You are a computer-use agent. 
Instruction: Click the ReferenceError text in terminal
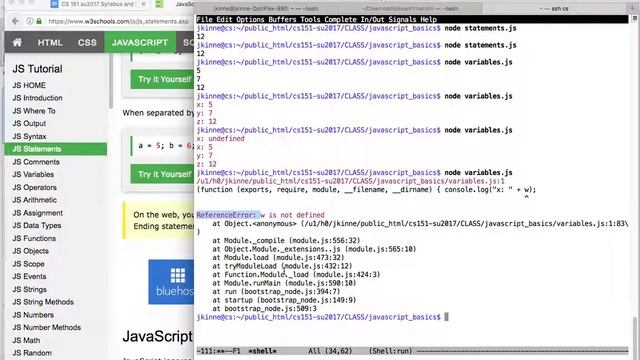(x=227, y=215)
